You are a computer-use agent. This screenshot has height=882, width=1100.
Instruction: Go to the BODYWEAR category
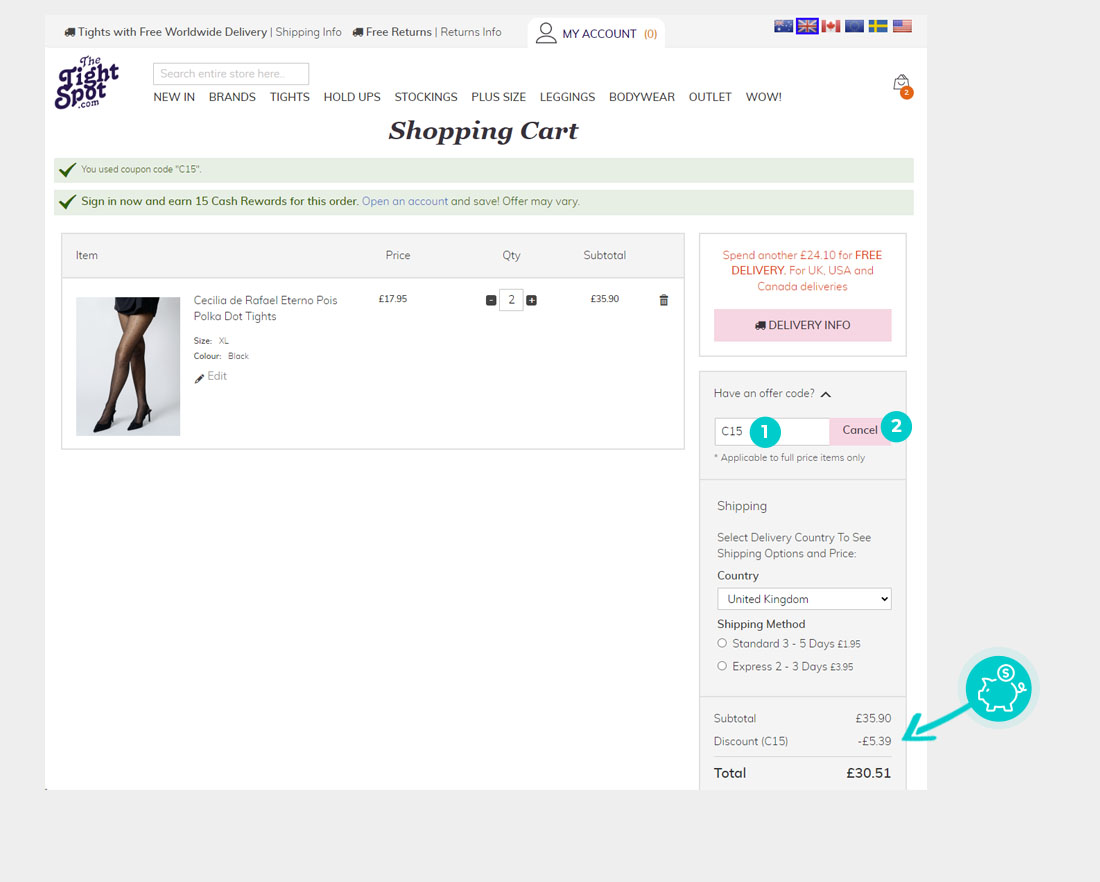(642, 97)
